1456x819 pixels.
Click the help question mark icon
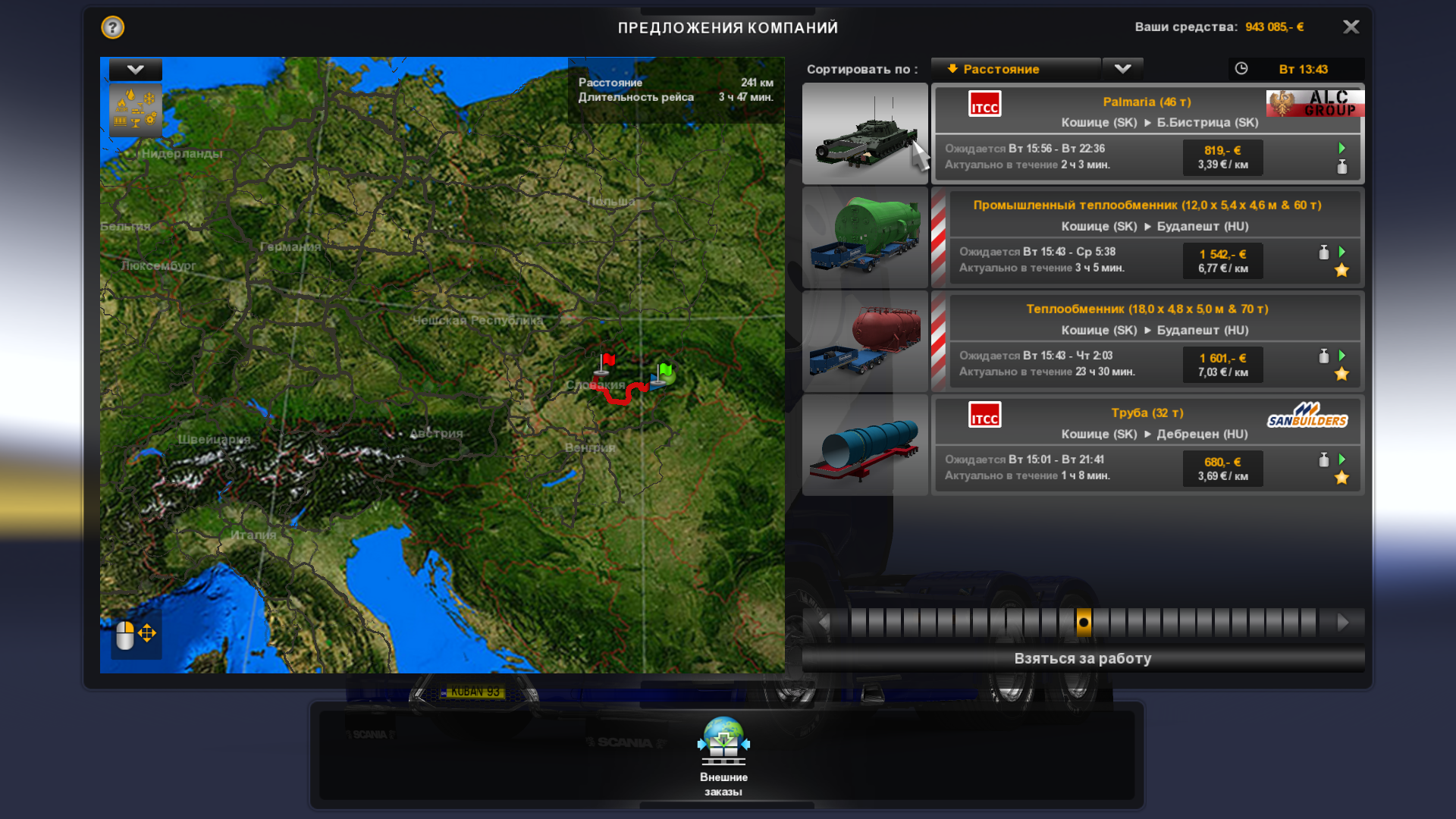coord(112,28)
